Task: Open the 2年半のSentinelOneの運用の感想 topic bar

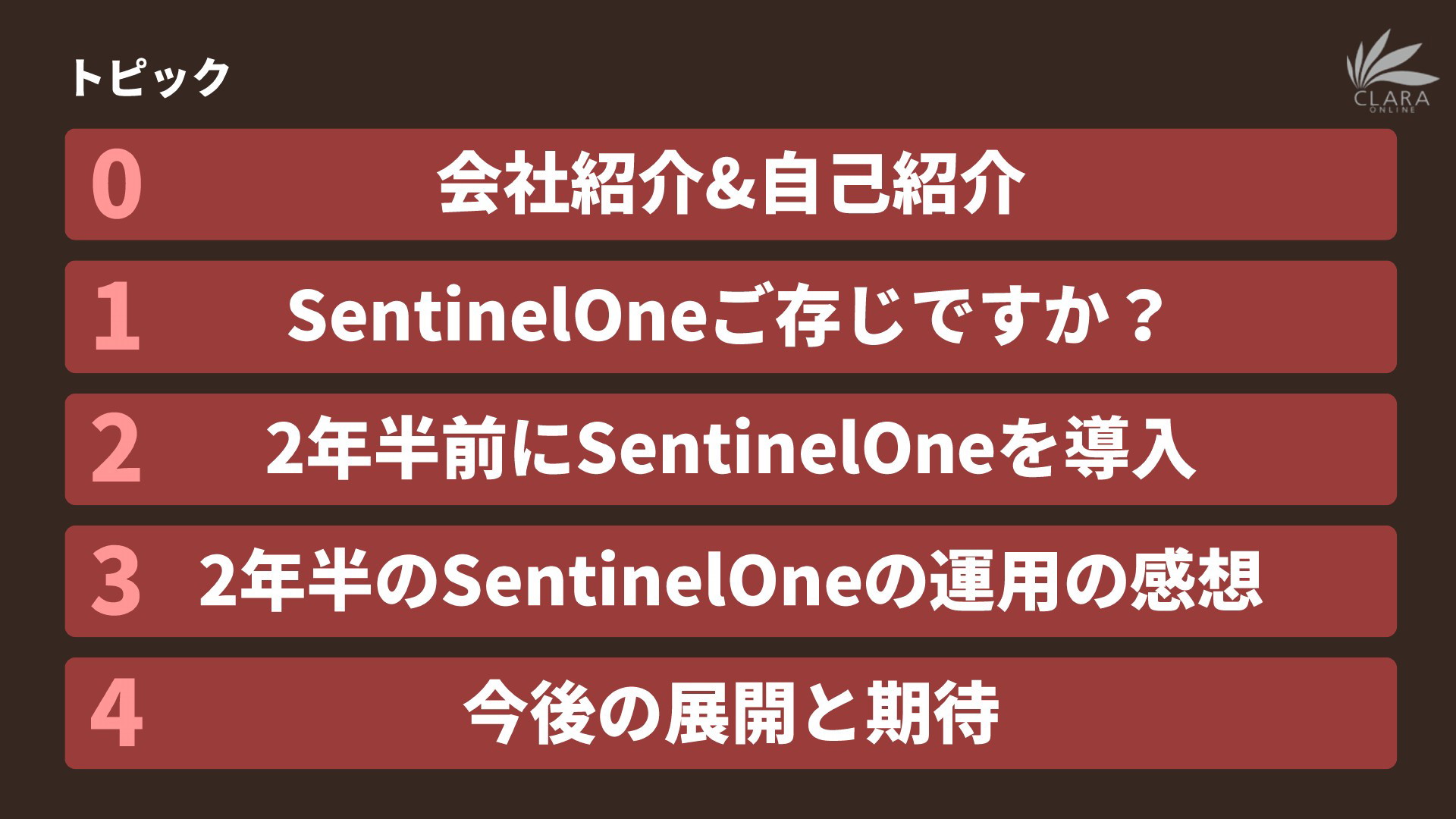Action: pyautogui.click(x=730, y=581)
